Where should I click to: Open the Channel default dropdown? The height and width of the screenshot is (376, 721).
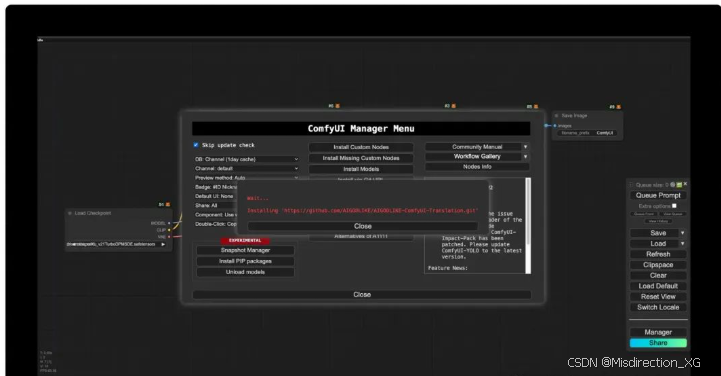click(246, 168)
